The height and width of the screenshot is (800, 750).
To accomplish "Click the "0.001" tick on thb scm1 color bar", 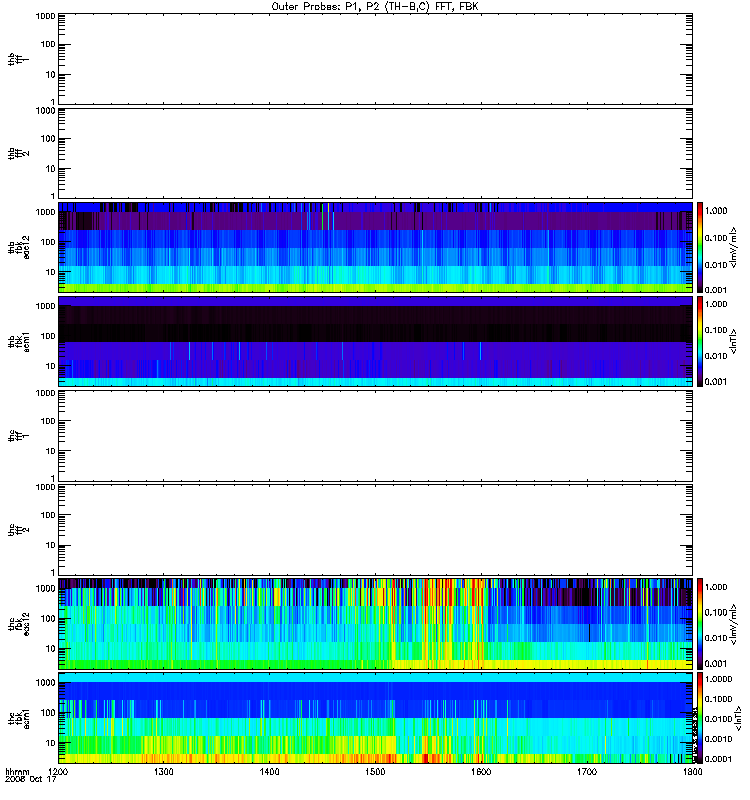I will 716,382.
